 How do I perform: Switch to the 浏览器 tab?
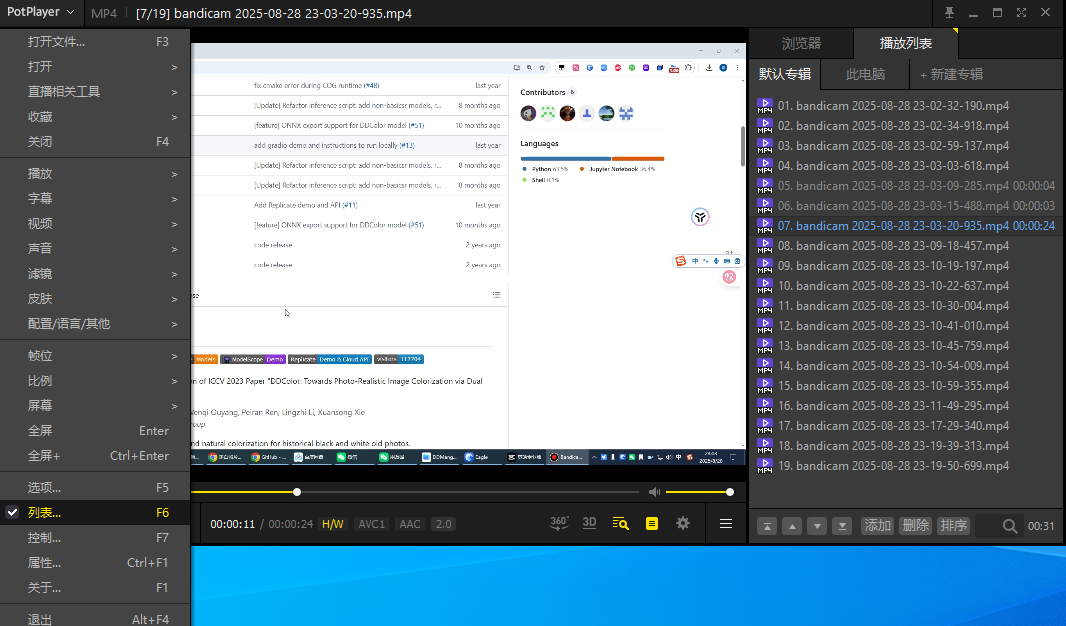click(801, 44)
